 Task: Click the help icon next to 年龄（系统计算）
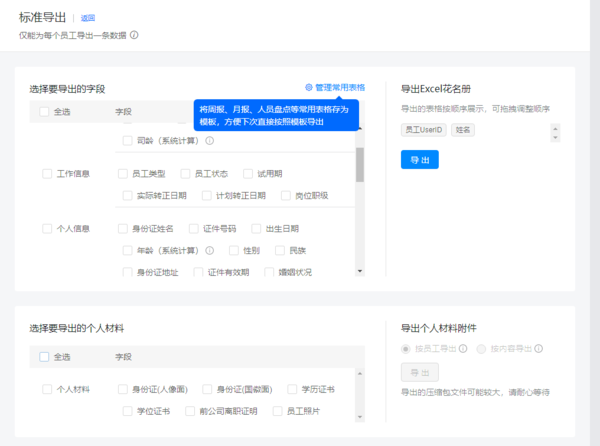210,249
